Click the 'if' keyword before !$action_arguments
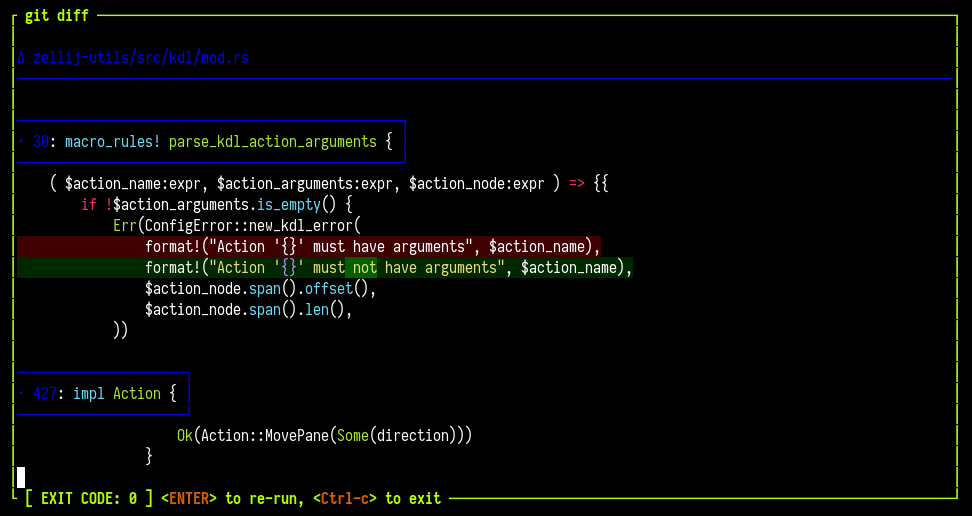 coord(88,205)
